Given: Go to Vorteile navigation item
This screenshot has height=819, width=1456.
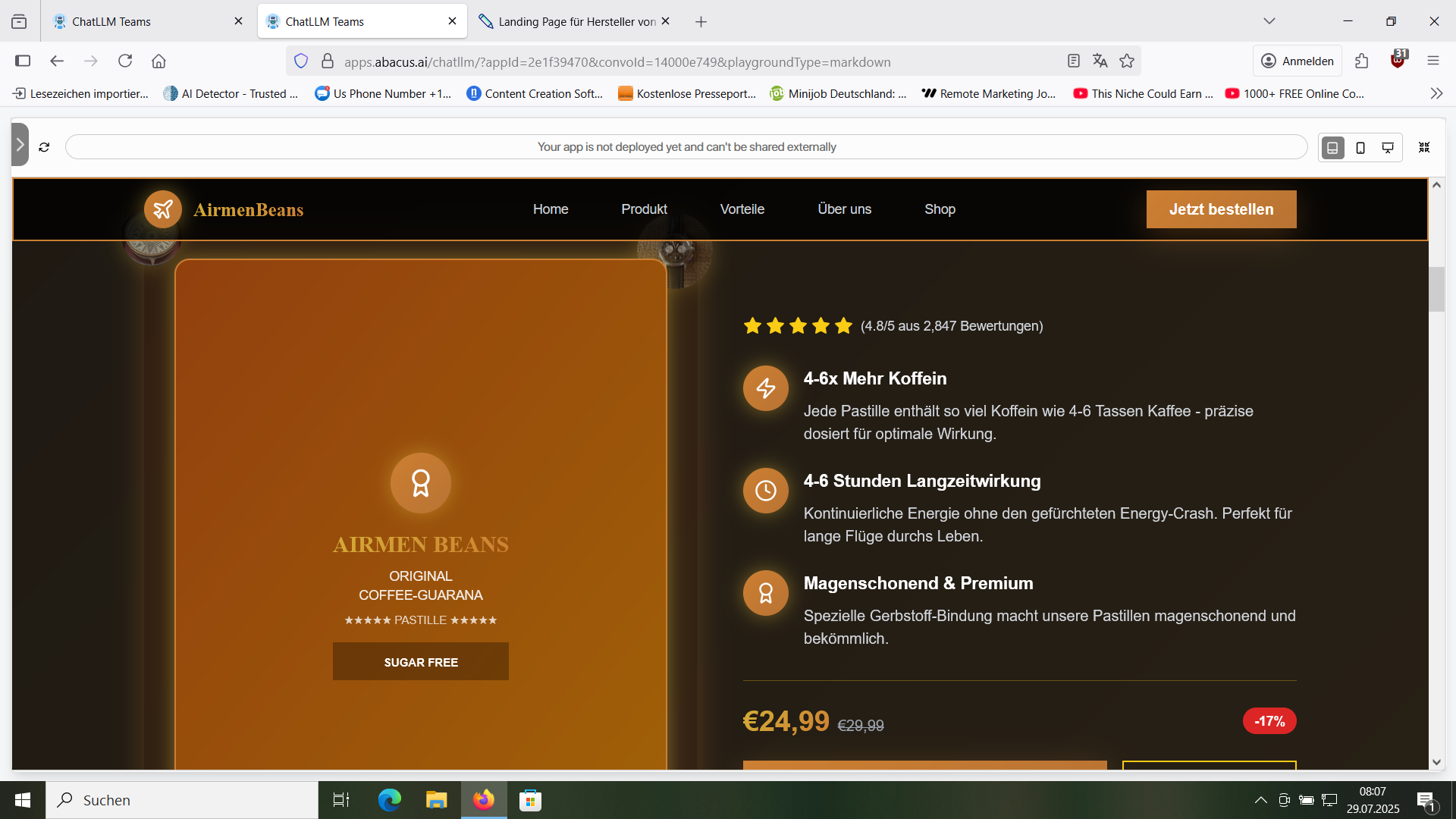Looking at the screenshot, I should click(x=742, y=209).
